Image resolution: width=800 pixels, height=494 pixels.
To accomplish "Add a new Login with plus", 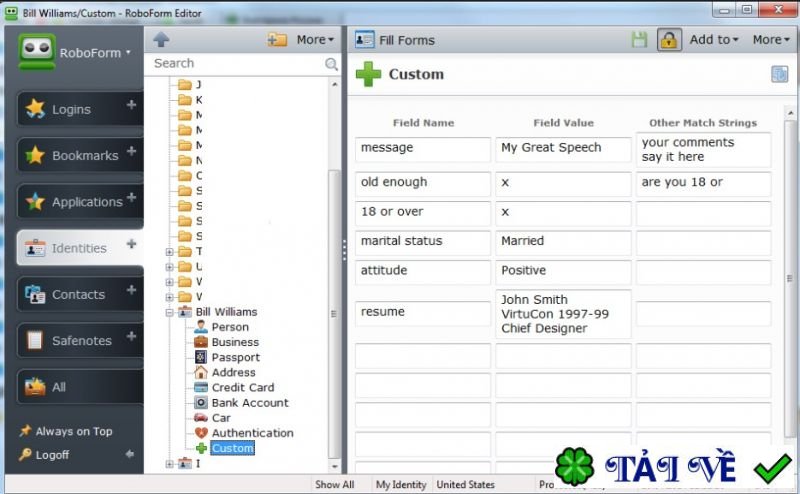I will (132, 105).
